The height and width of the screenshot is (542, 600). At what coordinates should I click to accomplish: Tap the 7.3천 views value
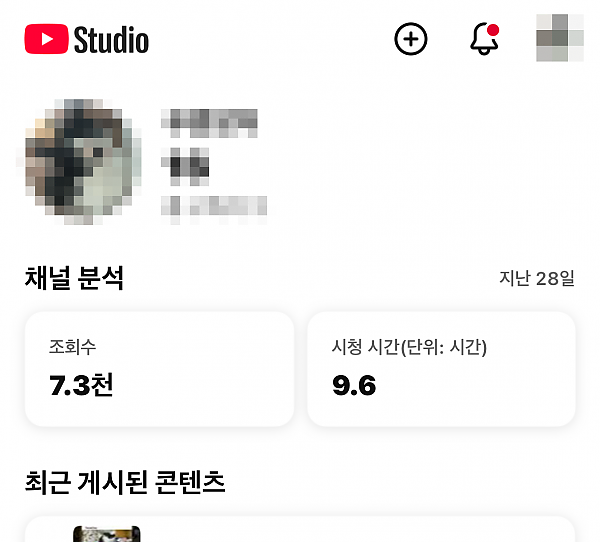(81, 385)
